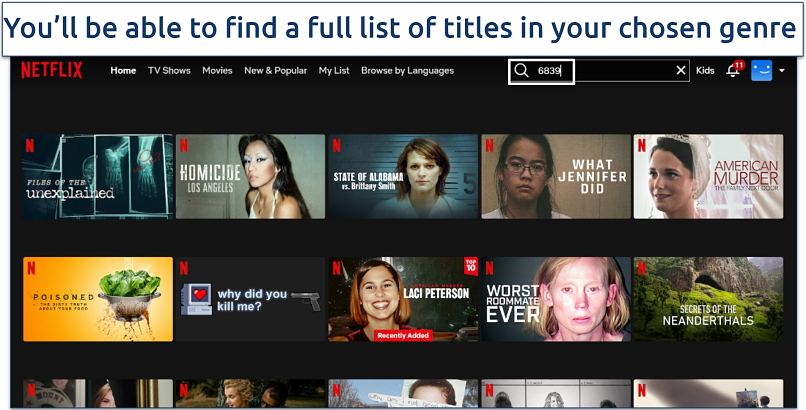Click the Top 10 badge on Laci Peterson
806x410 pixels.
click(x=471, y=266)
